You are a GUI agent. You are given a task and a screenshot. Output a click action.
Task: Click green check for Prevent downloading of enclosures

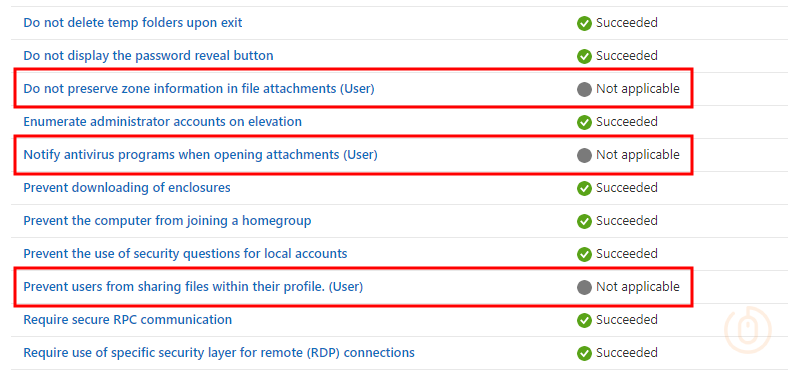tap(584, 189)
